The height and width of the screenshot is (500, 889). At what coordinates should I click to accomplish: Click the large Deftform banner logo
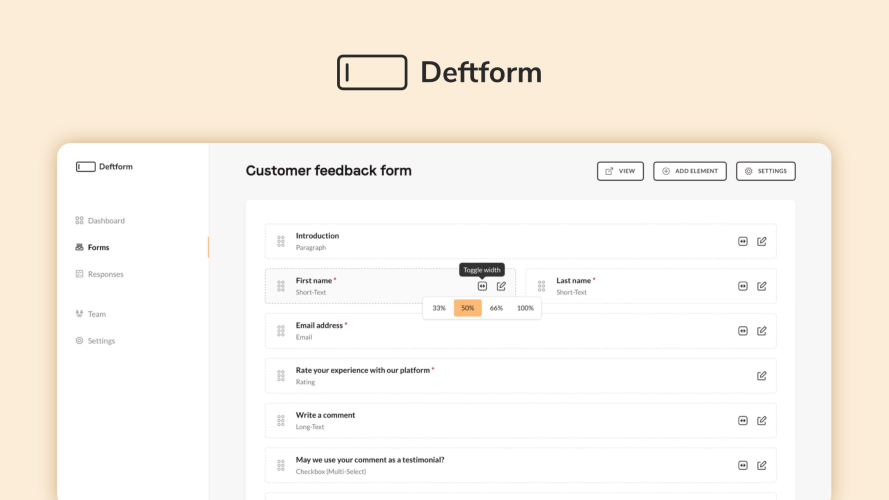[439, 73]
